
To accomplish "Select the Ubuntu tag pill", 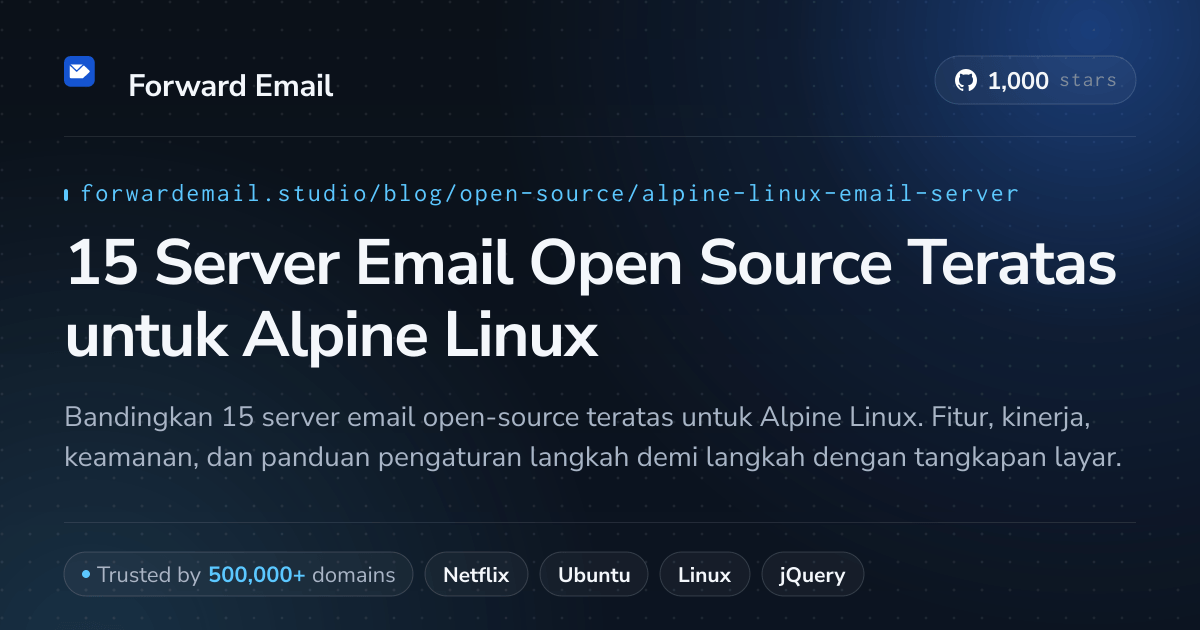I will pyautogui.click(x=594, y=575).
